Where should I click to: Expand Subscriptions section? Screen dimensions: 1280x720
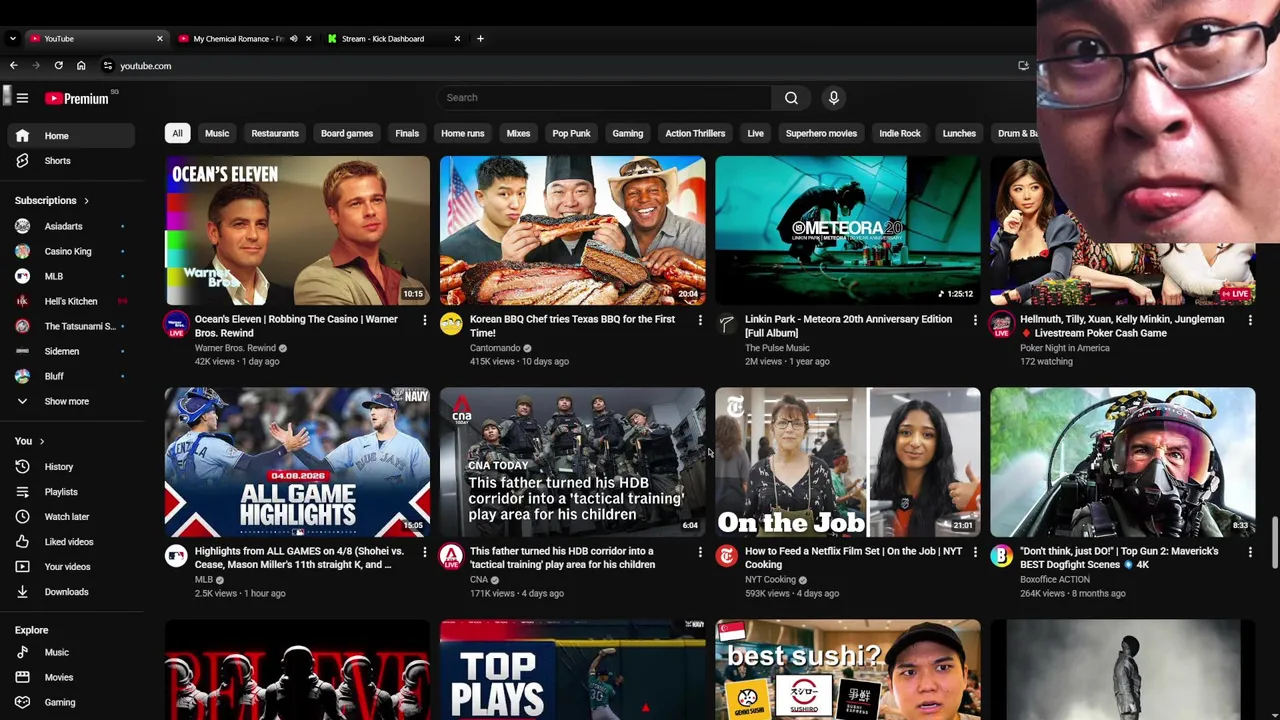point(52,201)
